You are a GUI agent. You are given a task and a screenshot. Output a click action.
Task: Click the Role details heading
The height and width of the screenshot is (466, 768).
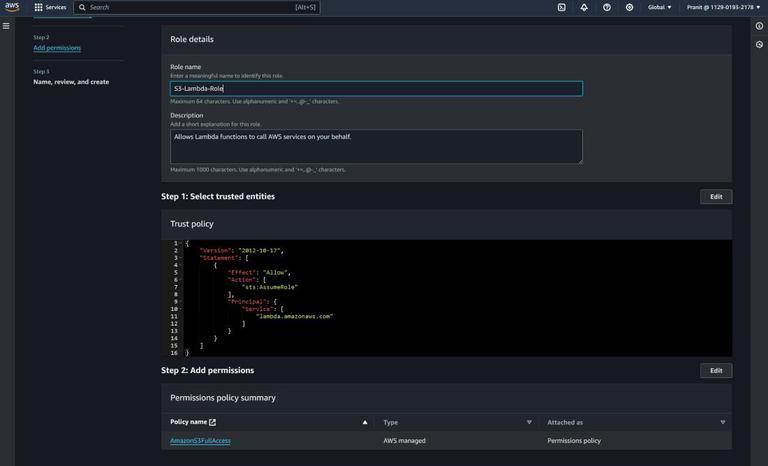pyautogui.click(x=192, y=39)
